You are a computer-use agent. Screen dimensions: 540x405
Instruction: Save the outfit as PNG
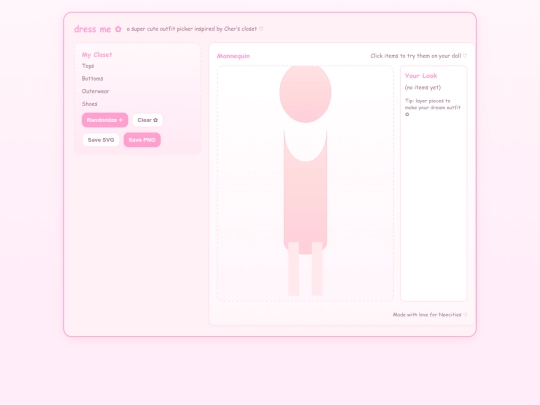[142, 140]
